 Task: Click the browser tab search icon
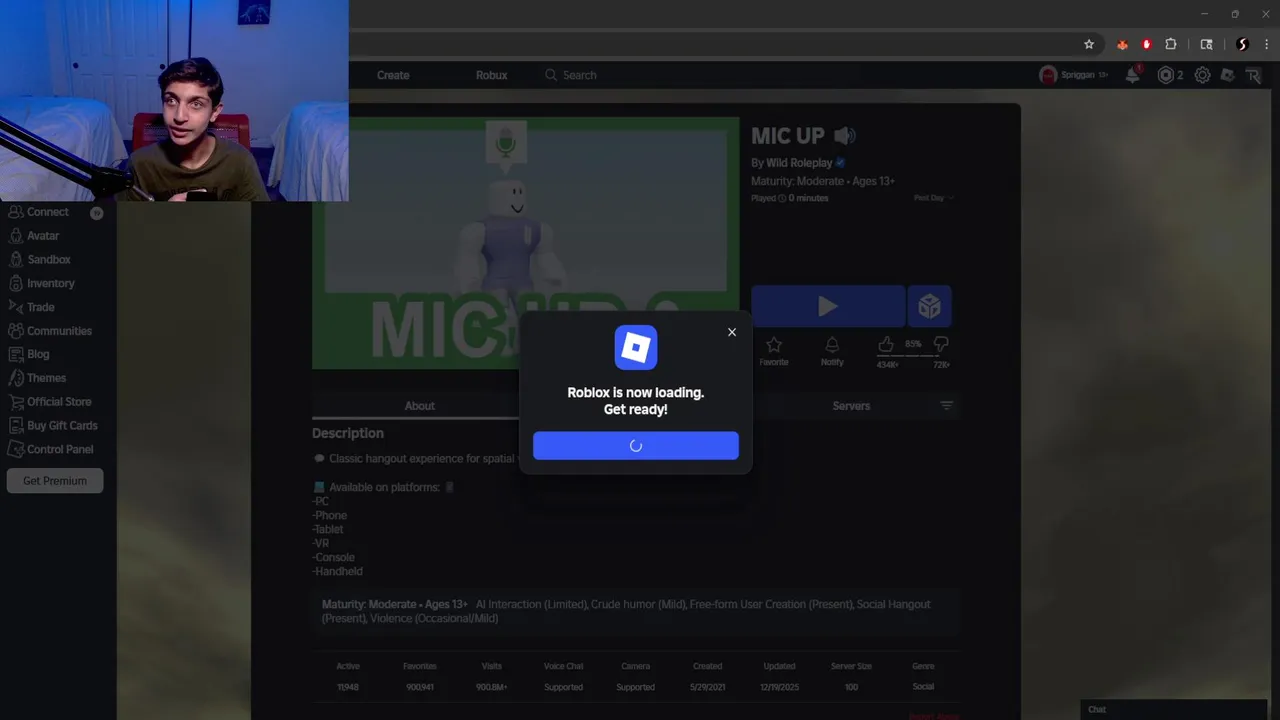1207,44
